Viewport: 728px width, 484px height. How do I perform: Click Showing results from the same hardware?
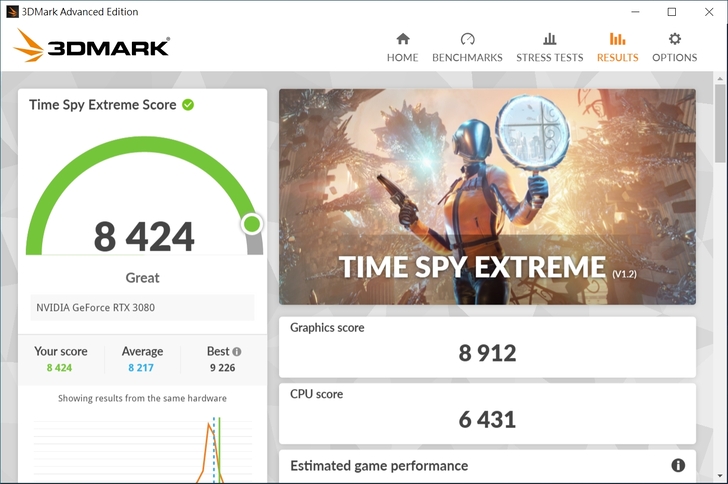(142, 398)
